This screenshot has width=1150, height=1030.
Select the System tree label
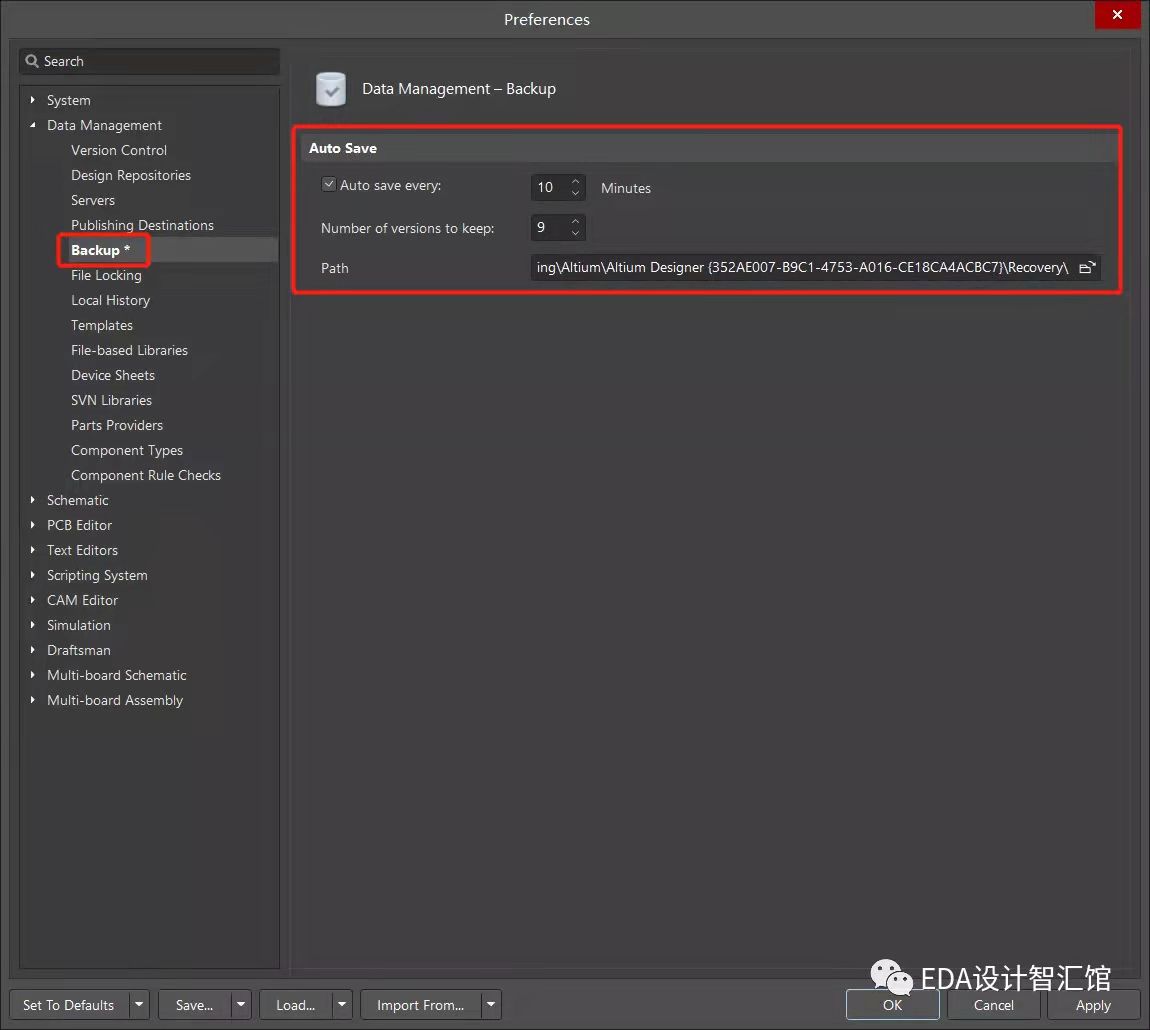69,100
